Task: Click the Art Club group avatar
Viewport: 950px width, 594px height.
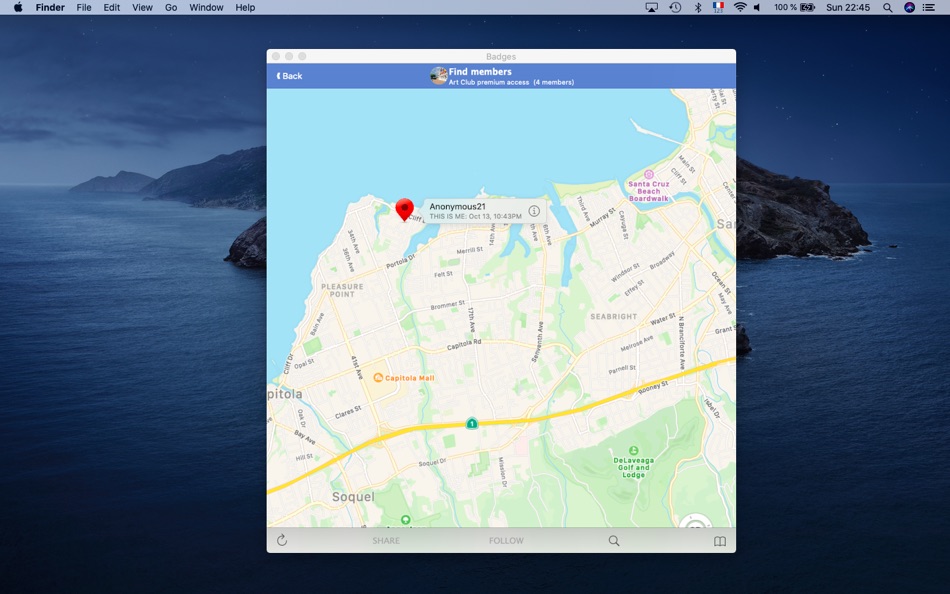Action: tap(439, 76)
